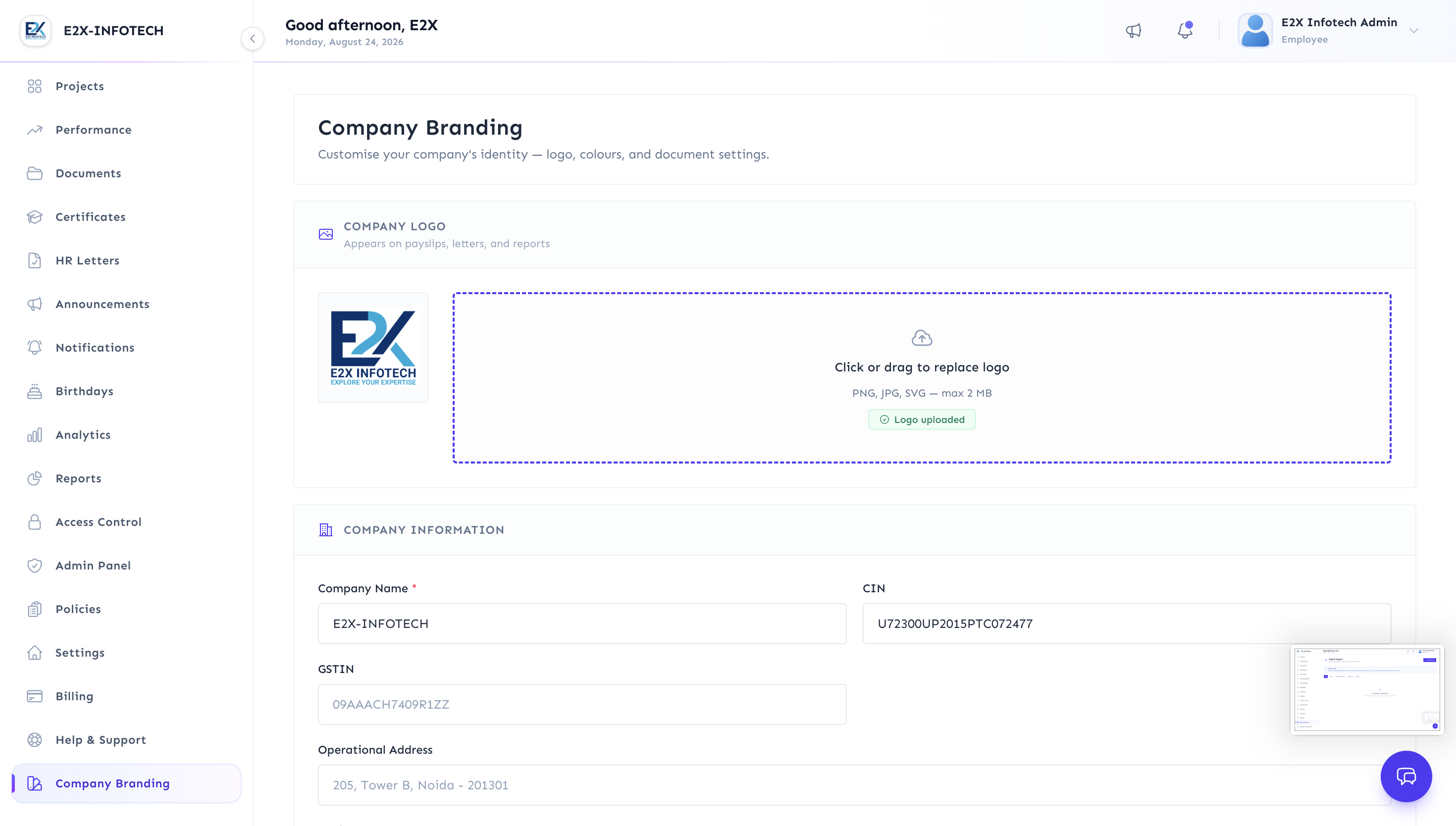Open Announcements in the sidebar
The width and height of the screenshot is (1456, 826).
(126, 304)
